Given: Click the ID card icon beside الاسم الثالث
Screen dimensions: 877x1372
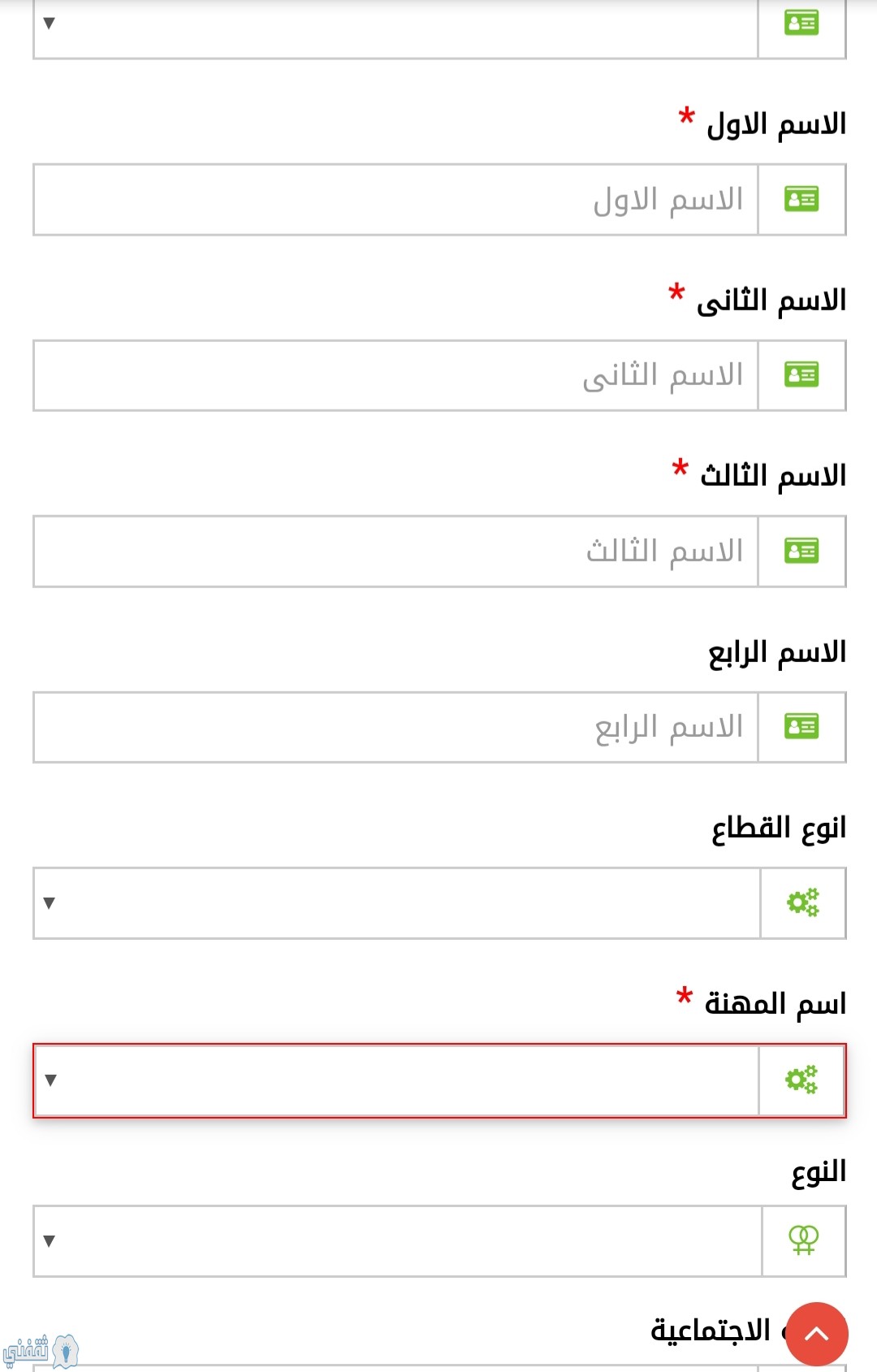Looking at the screenshot, I should 801,551.
